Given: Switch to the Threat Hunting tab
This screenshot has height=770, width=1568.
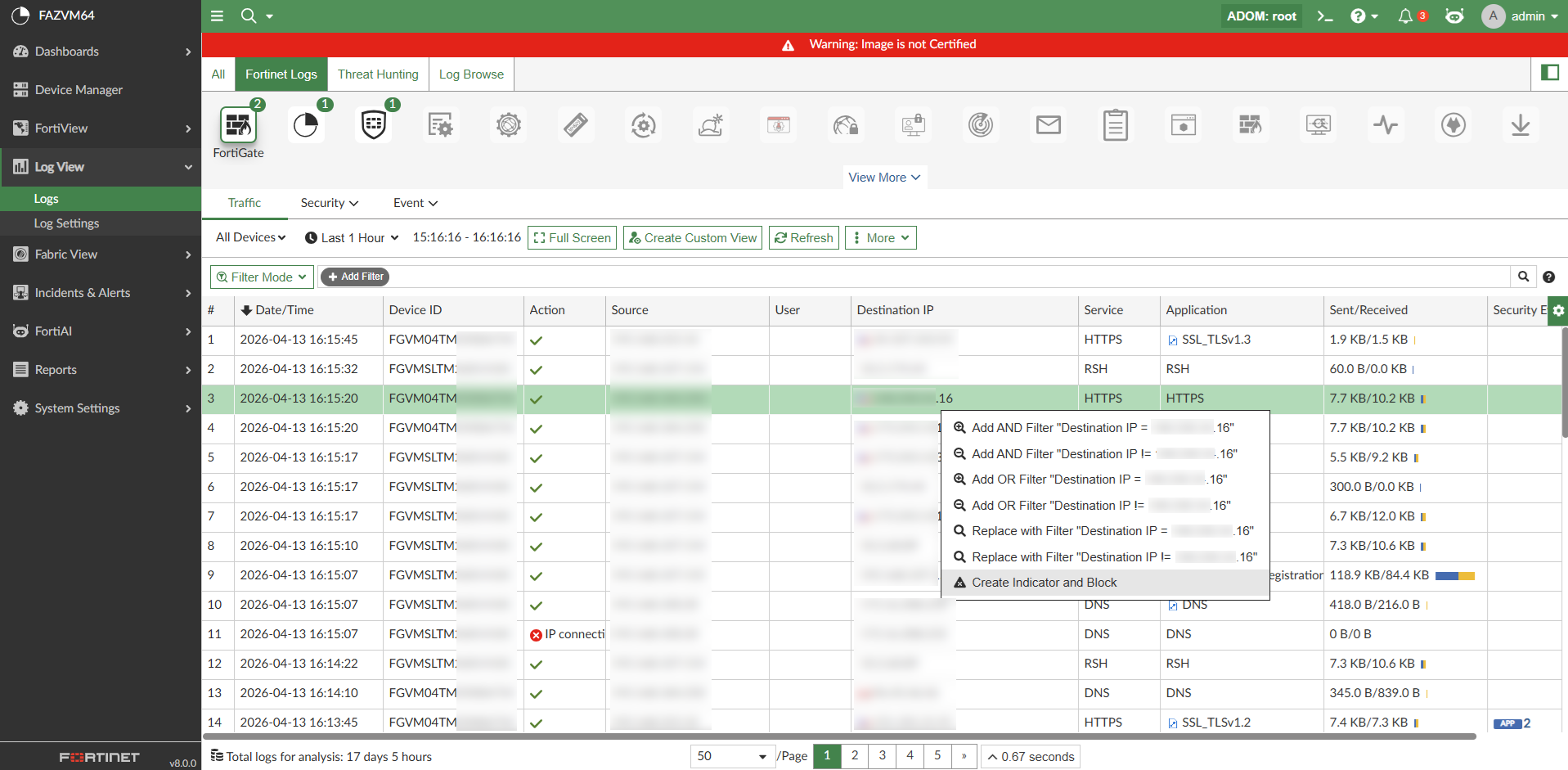Looking at the screenshot, I should 378,74.
